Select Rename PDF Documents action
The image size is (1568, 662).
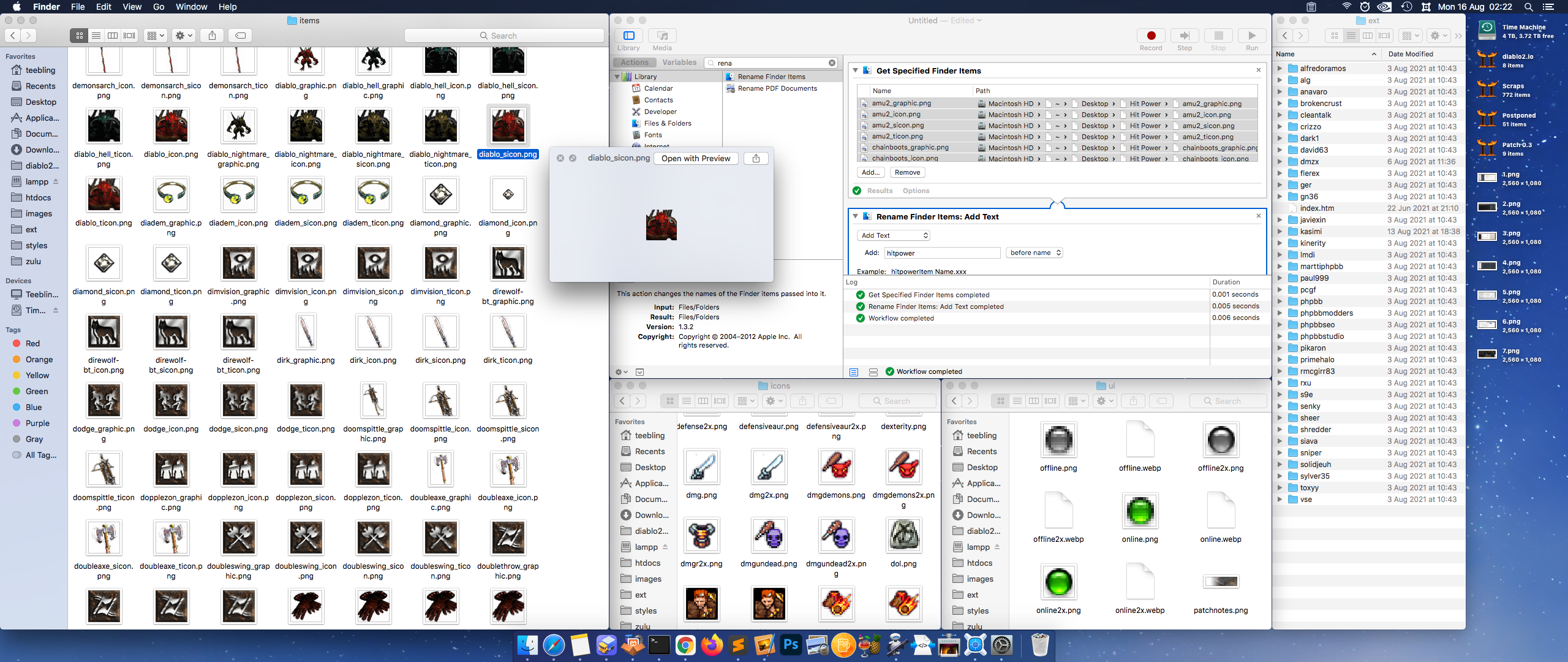coord(777,88)
